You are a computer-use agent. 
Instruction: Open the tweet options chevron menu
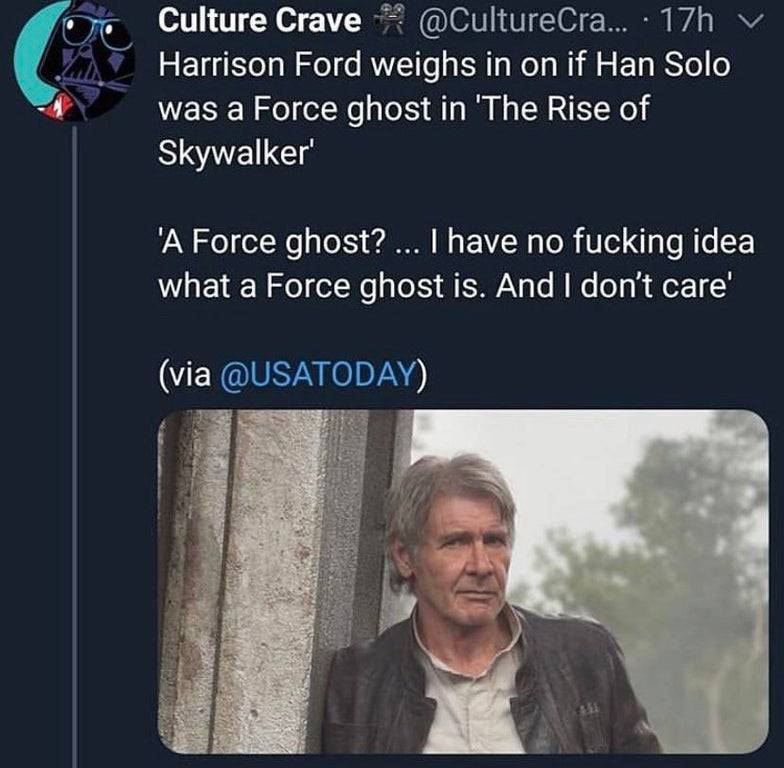751,22
